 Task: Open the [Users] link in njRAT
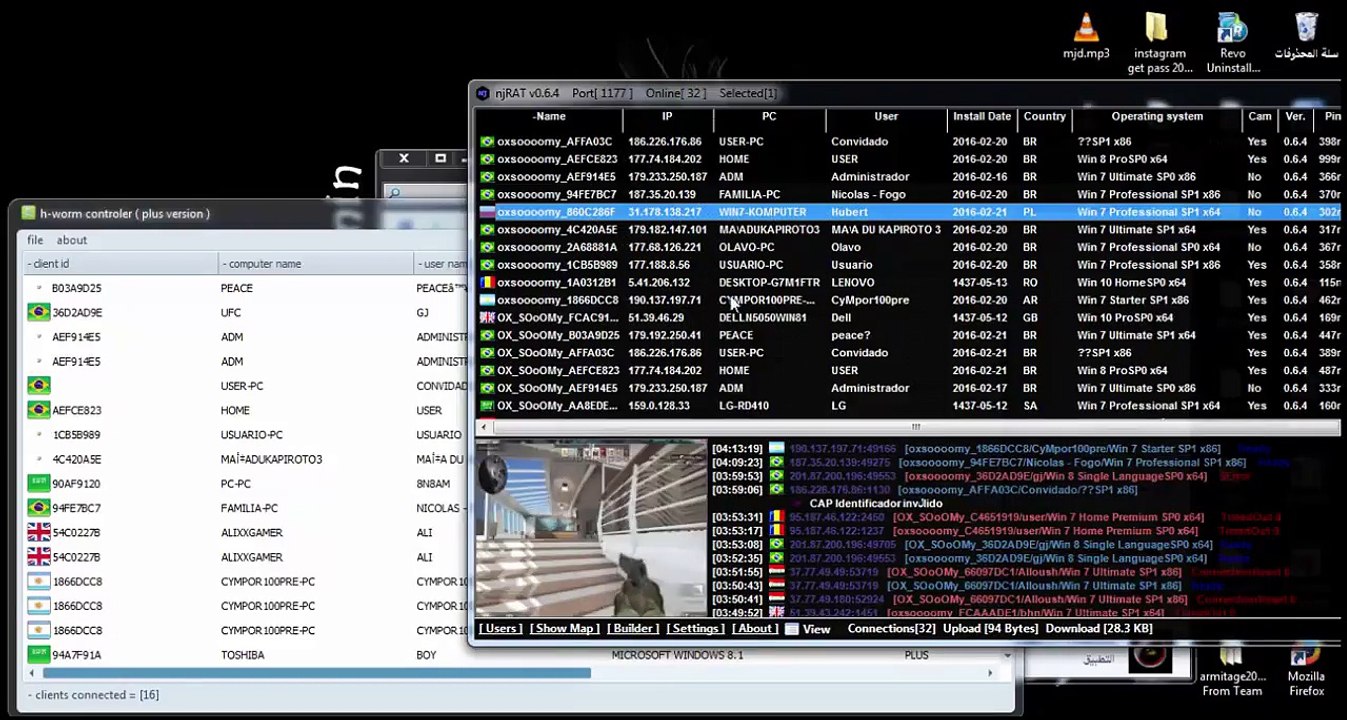click(501, 629)
